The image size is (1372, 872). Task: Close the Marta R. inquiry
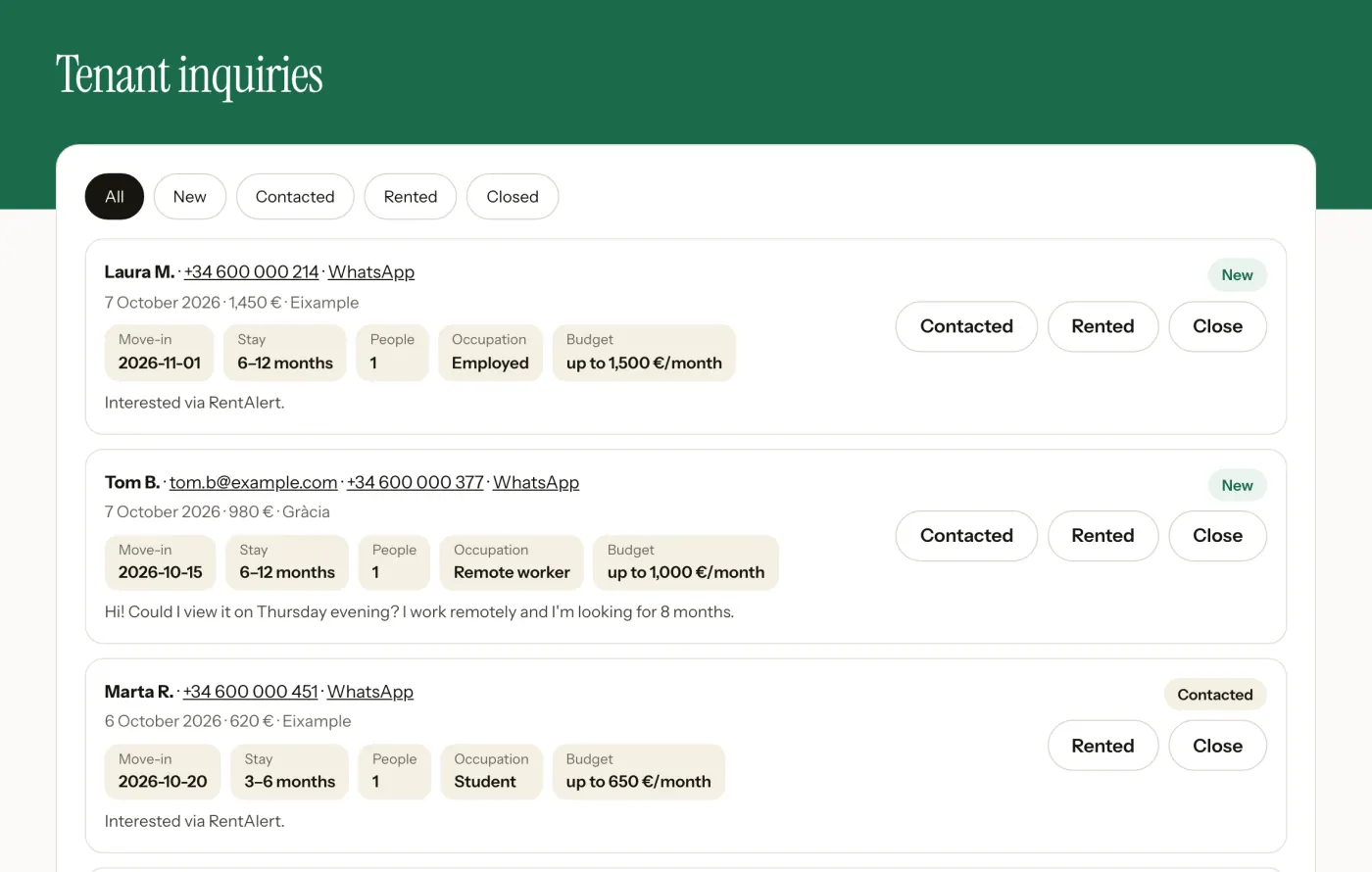click(x=1217, y=746)
